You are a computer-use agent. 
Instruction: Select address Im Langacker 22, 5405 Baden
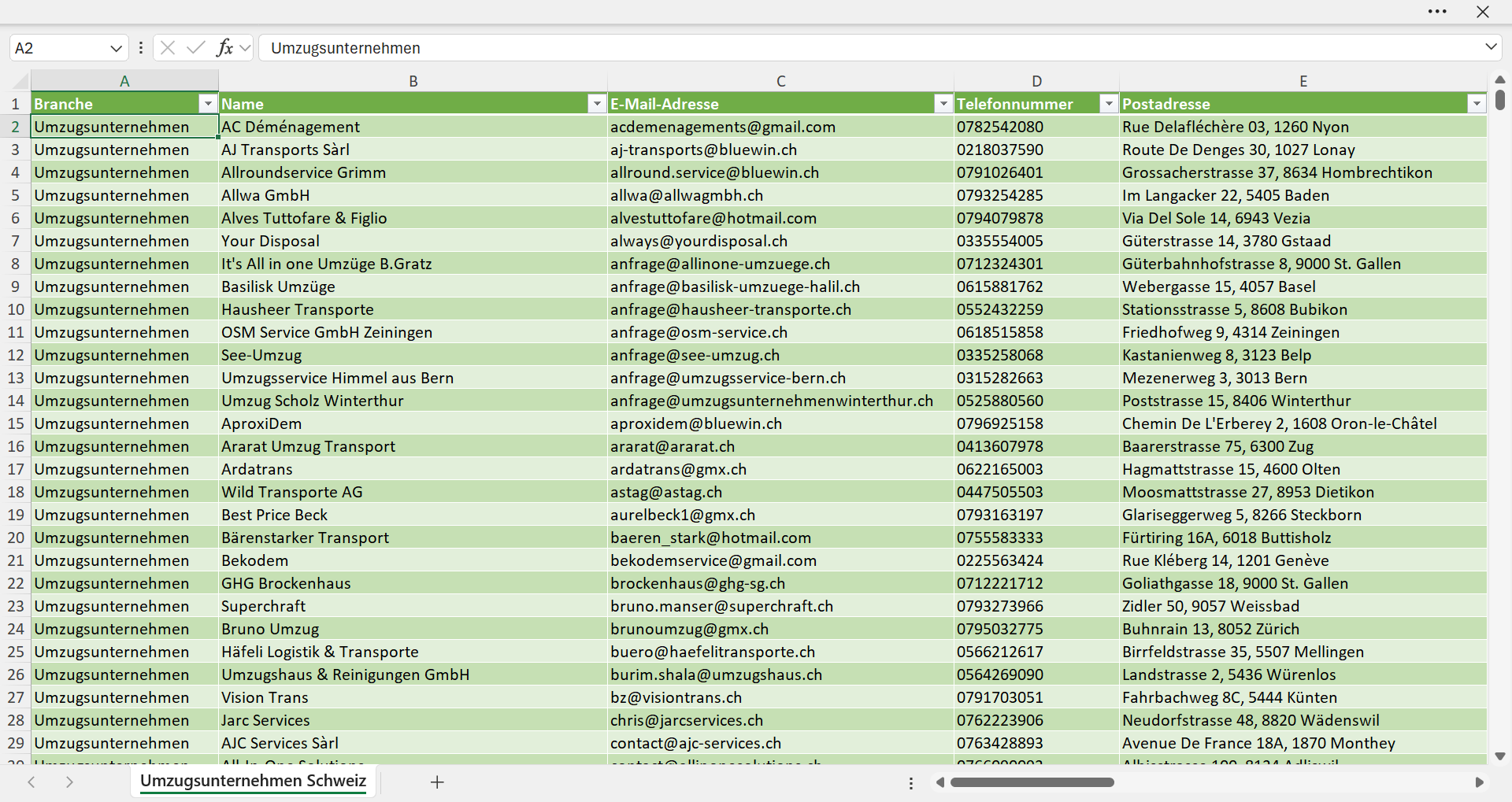pyautogui.click(x=1303, y=195)
